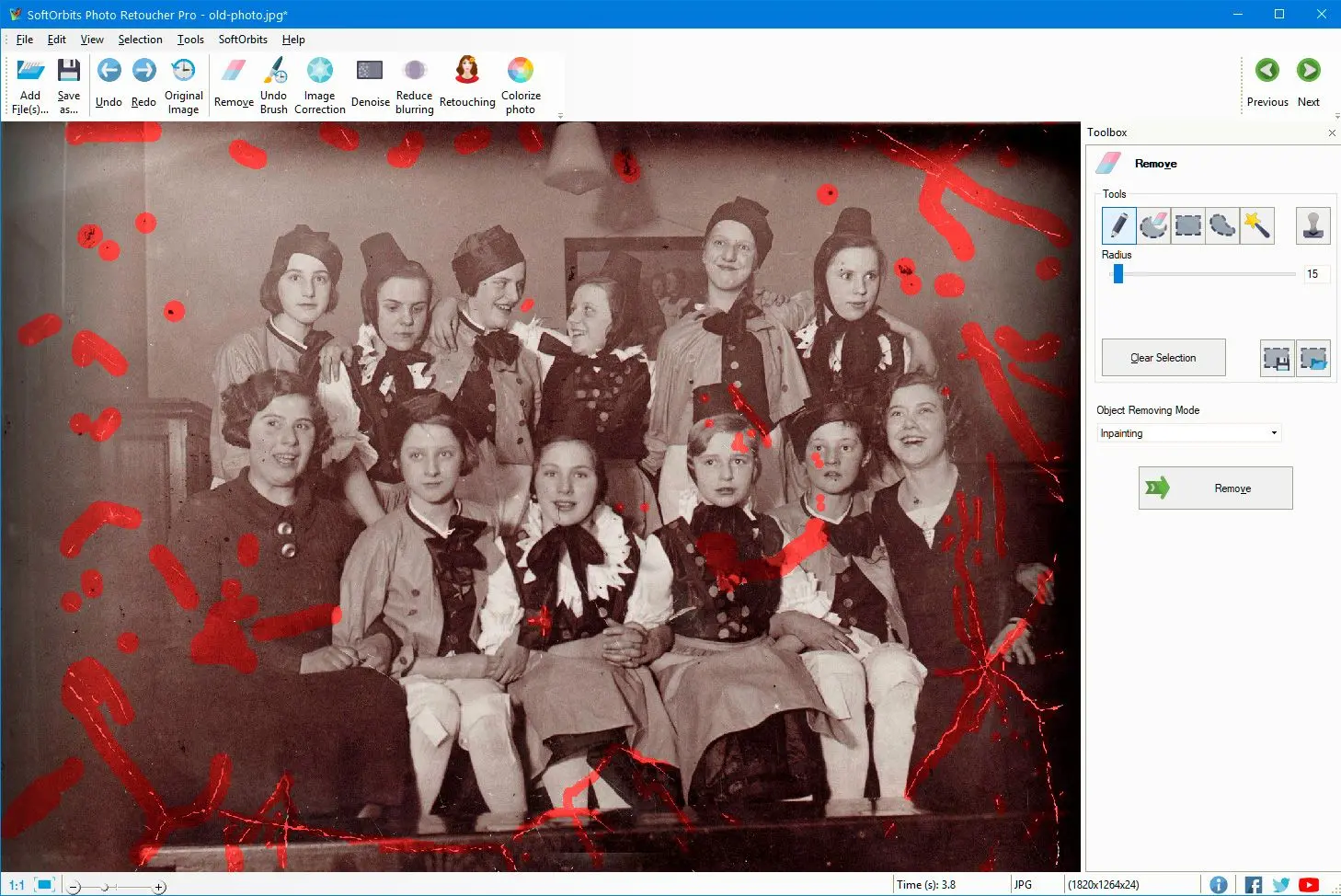Screen dimensions: 1341x896
Task: Activate the magic wand tool
Action: pyautogui.click(x=1256, y=225)
